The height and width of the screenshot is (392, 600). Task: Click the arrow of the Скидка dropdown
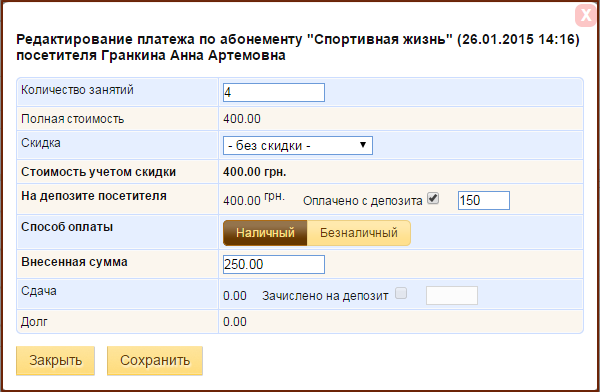[363, 145]
